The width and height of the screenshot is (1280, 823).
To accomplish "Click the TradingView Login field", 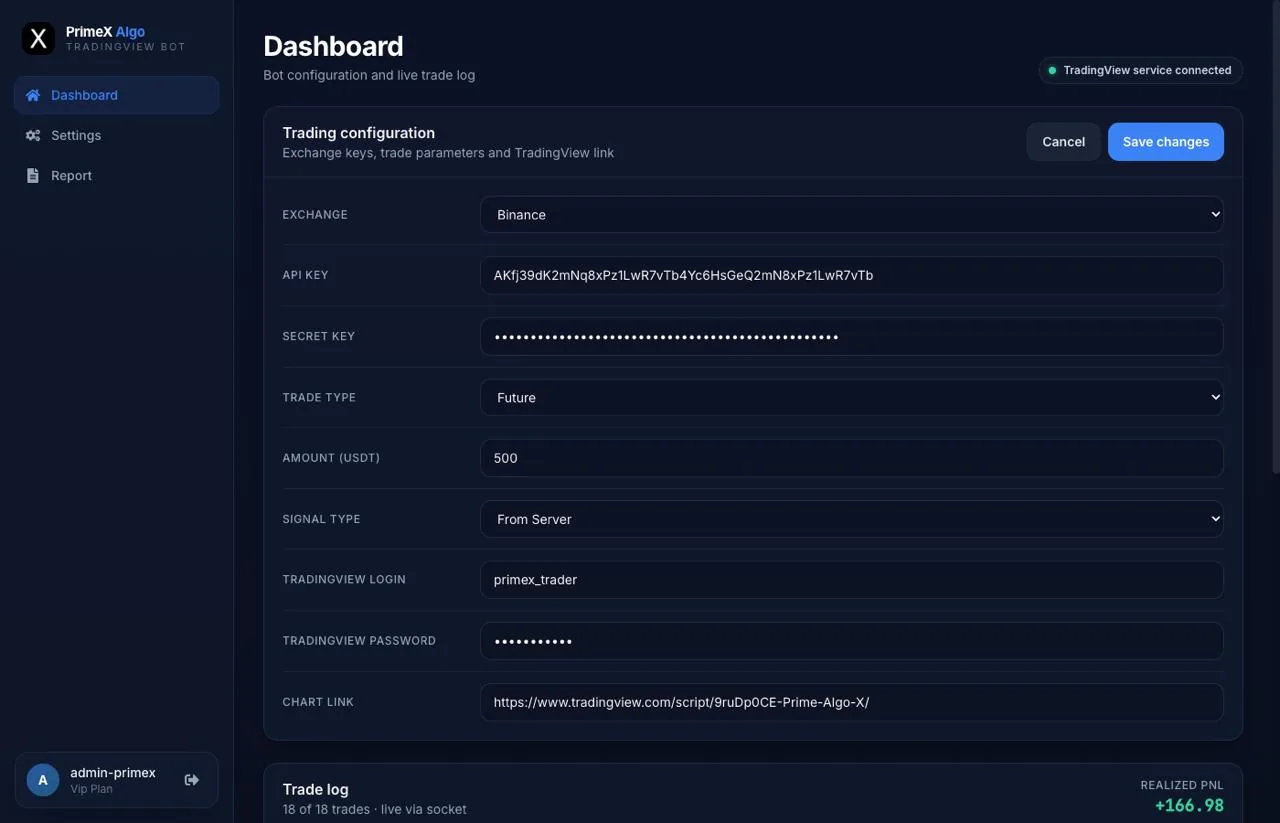I will pos(852,580).
